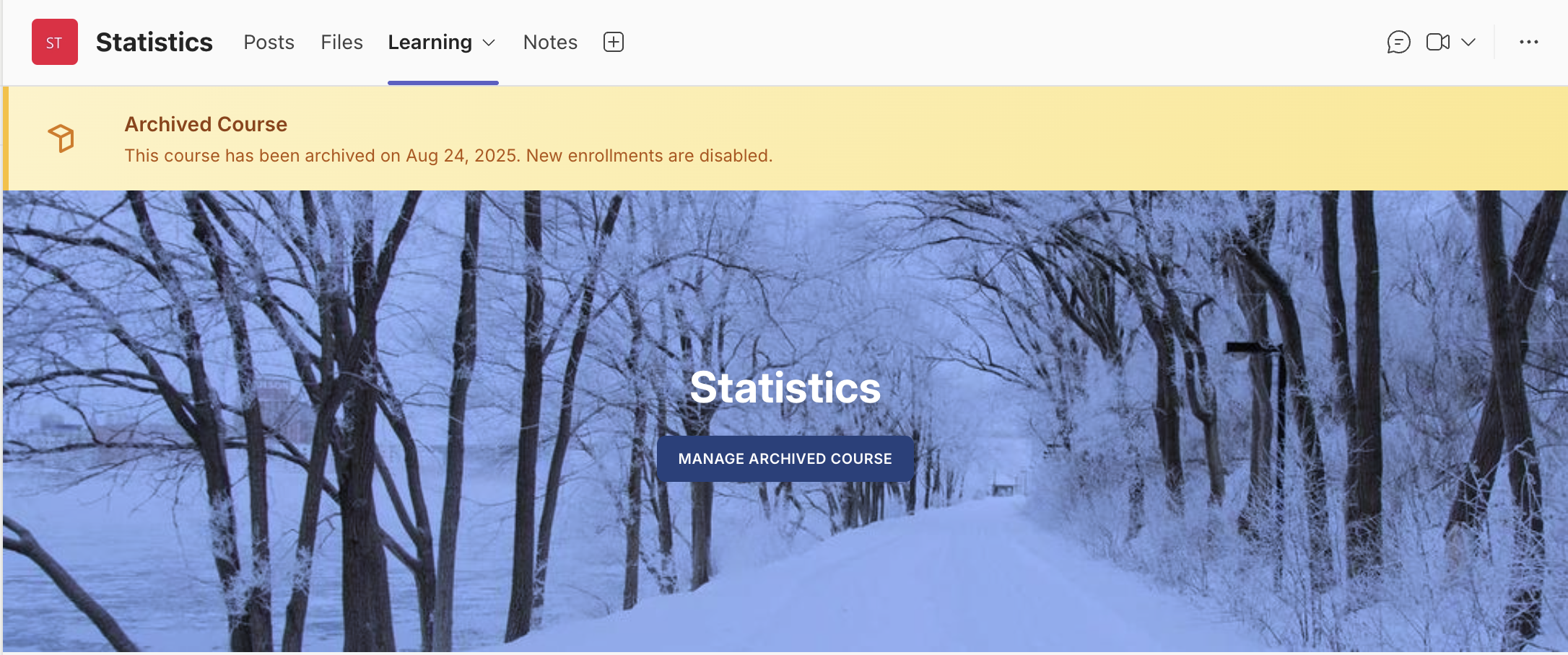Add a new tab with plus icon
Screen dimensions: 1568x655
click(614, 42)
